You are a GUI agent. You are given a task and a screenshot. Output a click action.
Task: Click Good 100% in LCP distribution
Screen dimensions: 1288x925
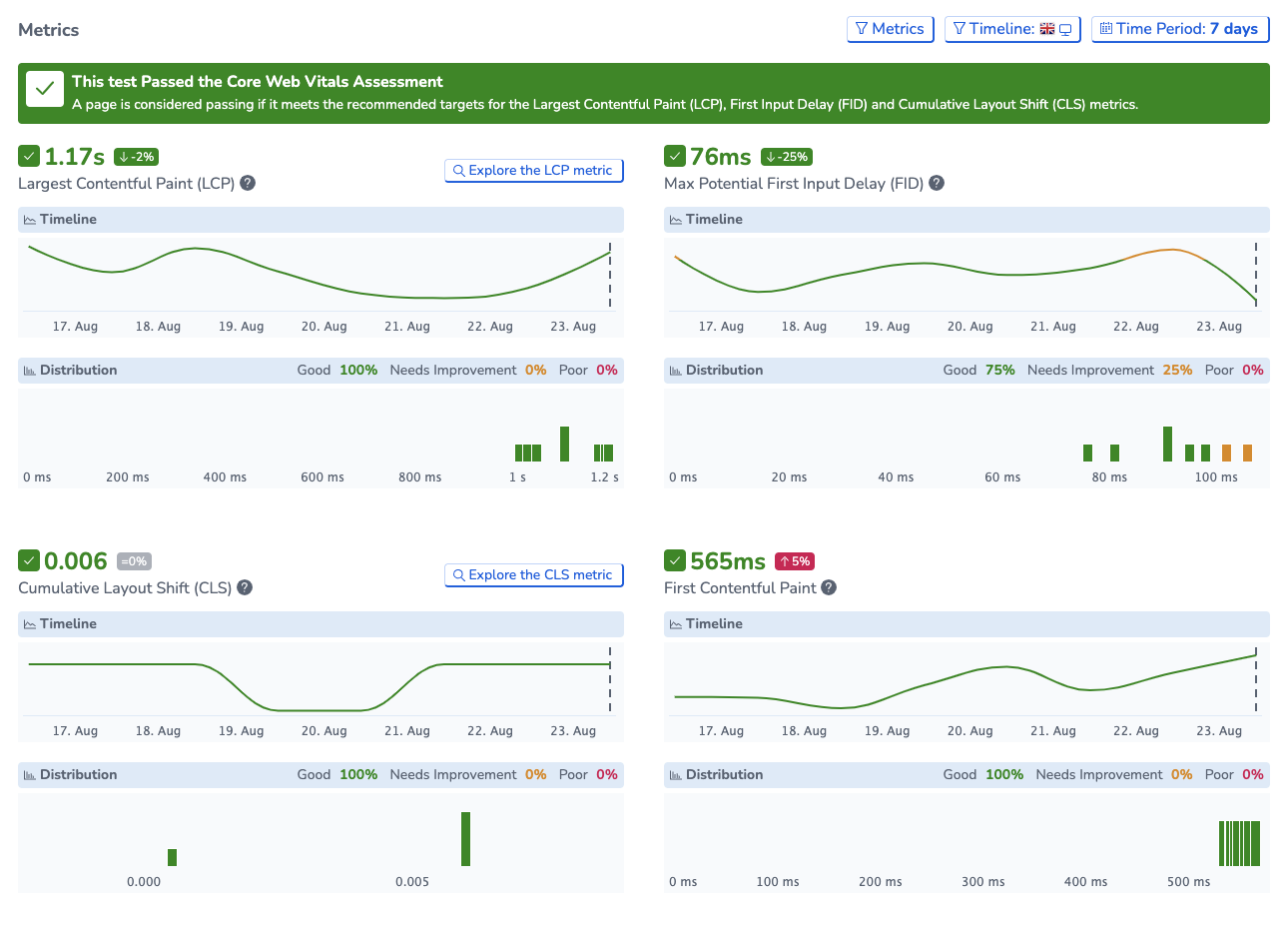pyautogui.click(x=337, y=371)
